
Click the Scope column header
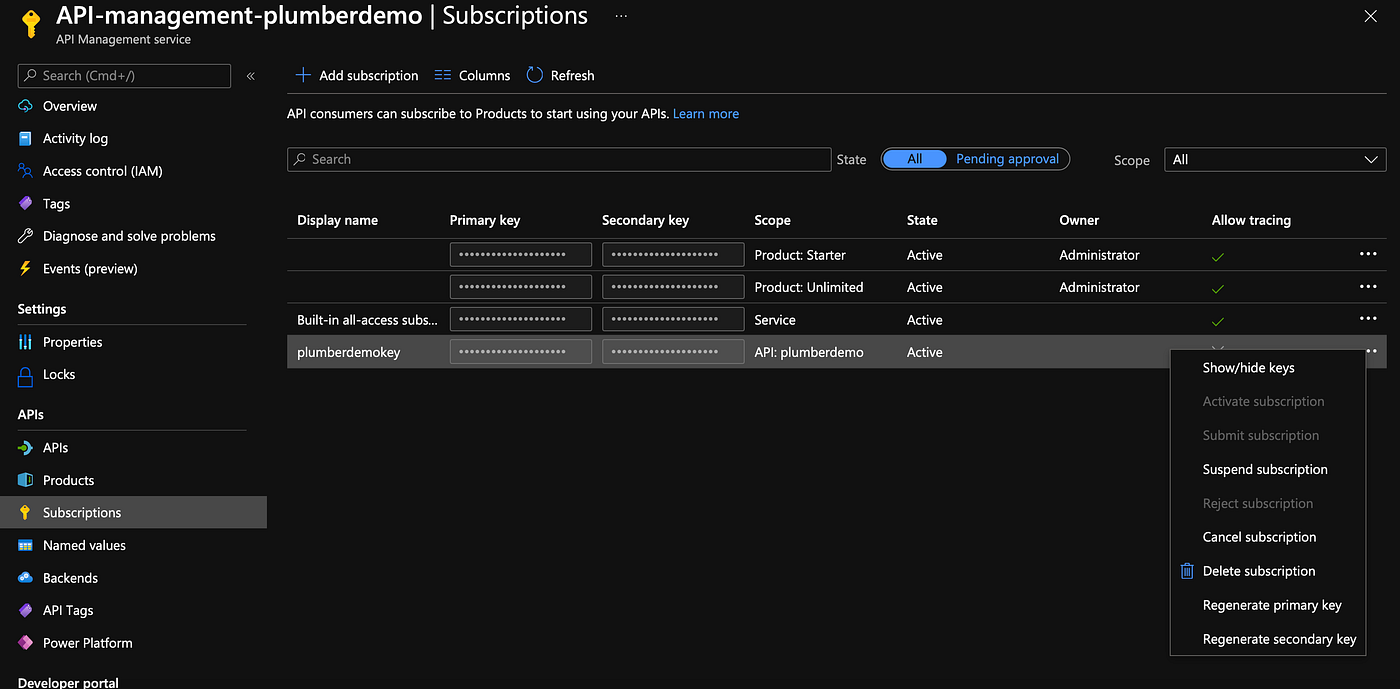(772, 220)
